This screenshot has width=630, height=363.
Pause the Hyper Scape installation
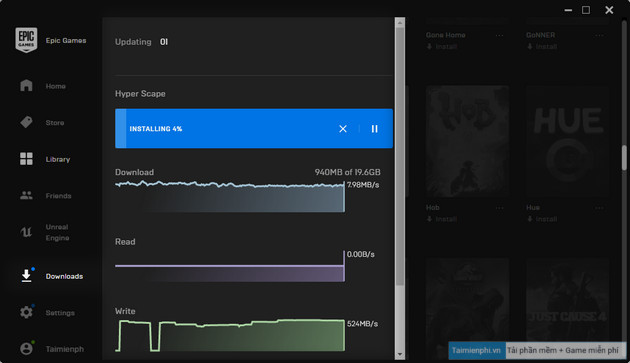(x=374, y=129)
